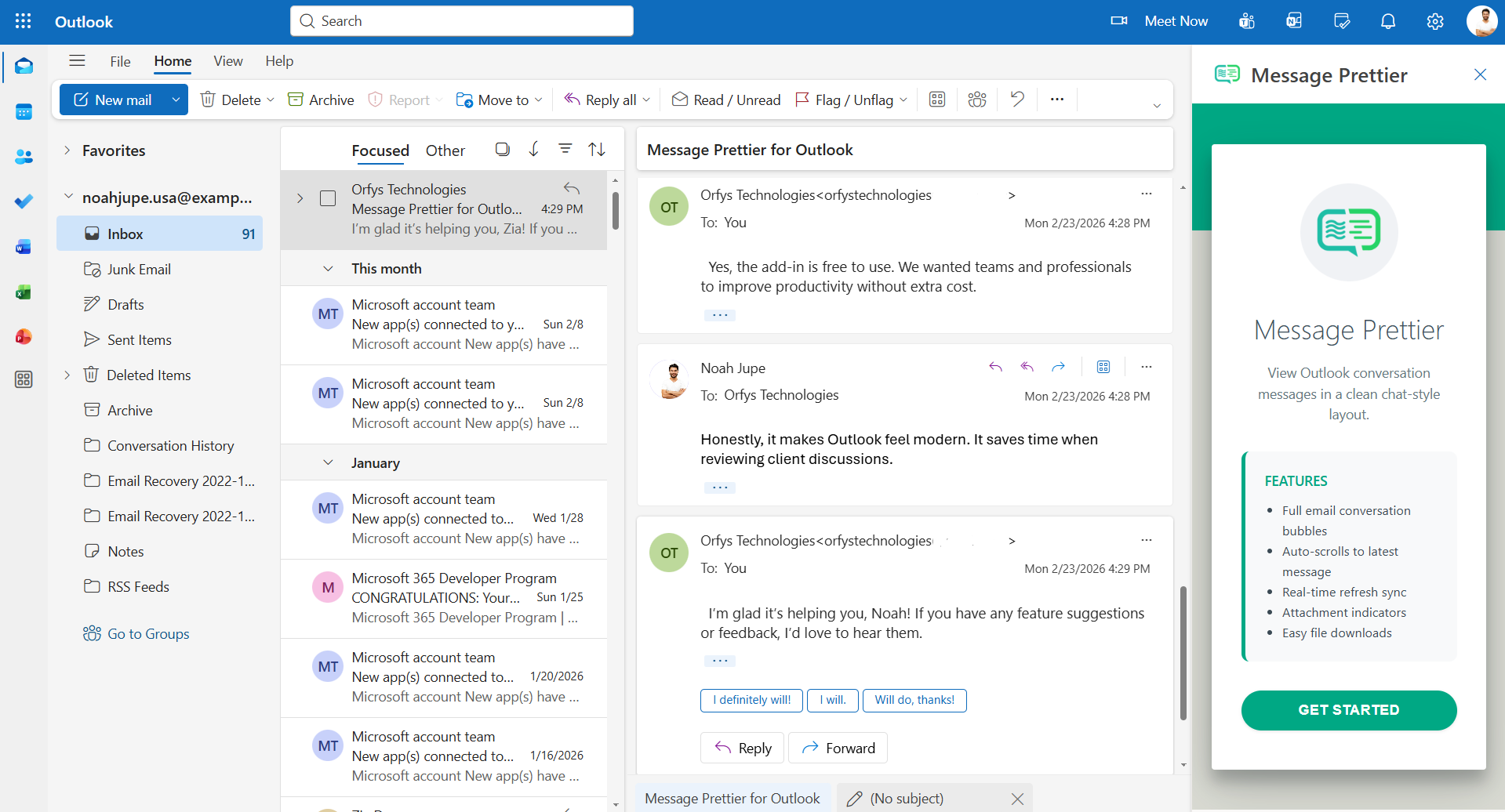The width and height of the screenshot is (1505, 812).
Task: Open Teams chat icon in header
Action: 1247,21
